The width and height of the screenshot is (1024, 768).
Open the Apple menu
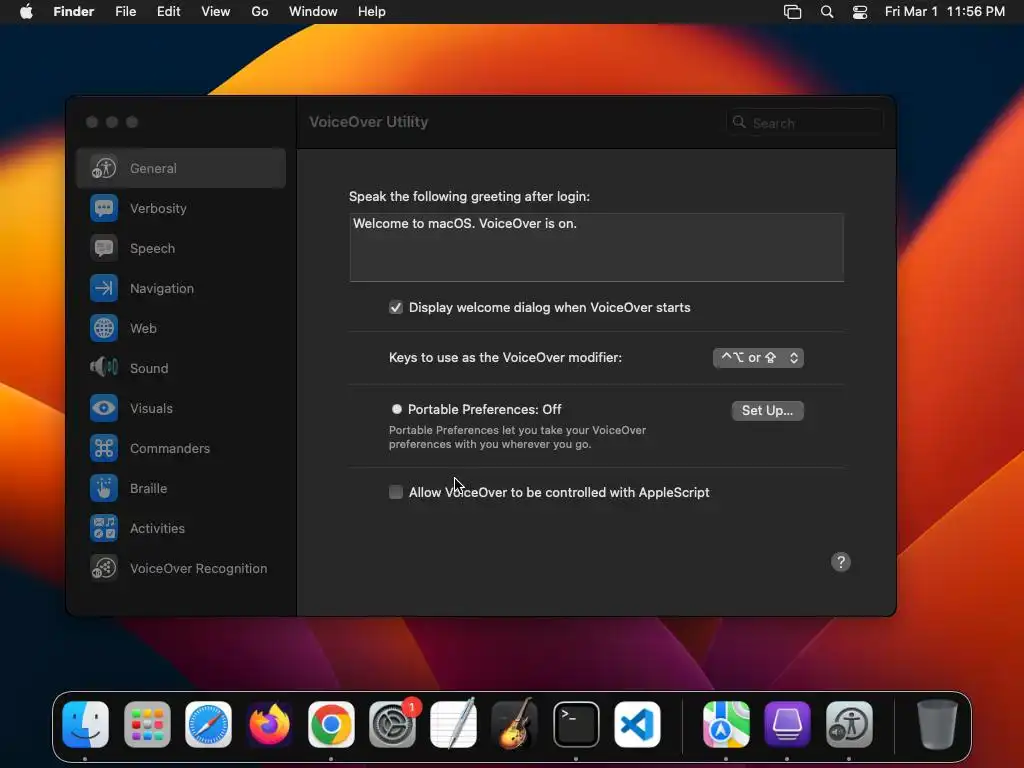26,12
